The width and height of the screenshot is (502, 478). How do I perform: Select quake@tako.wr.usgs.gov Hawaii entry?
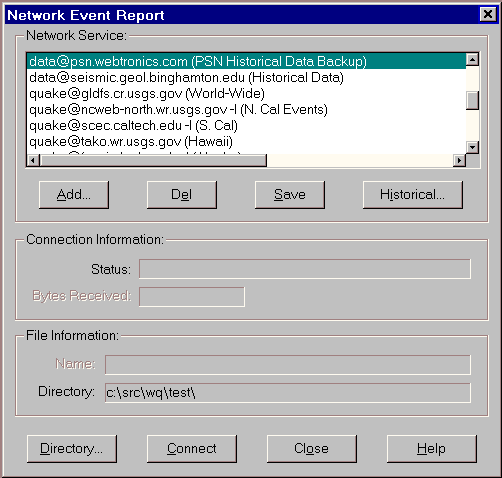(x=246, y=141)
